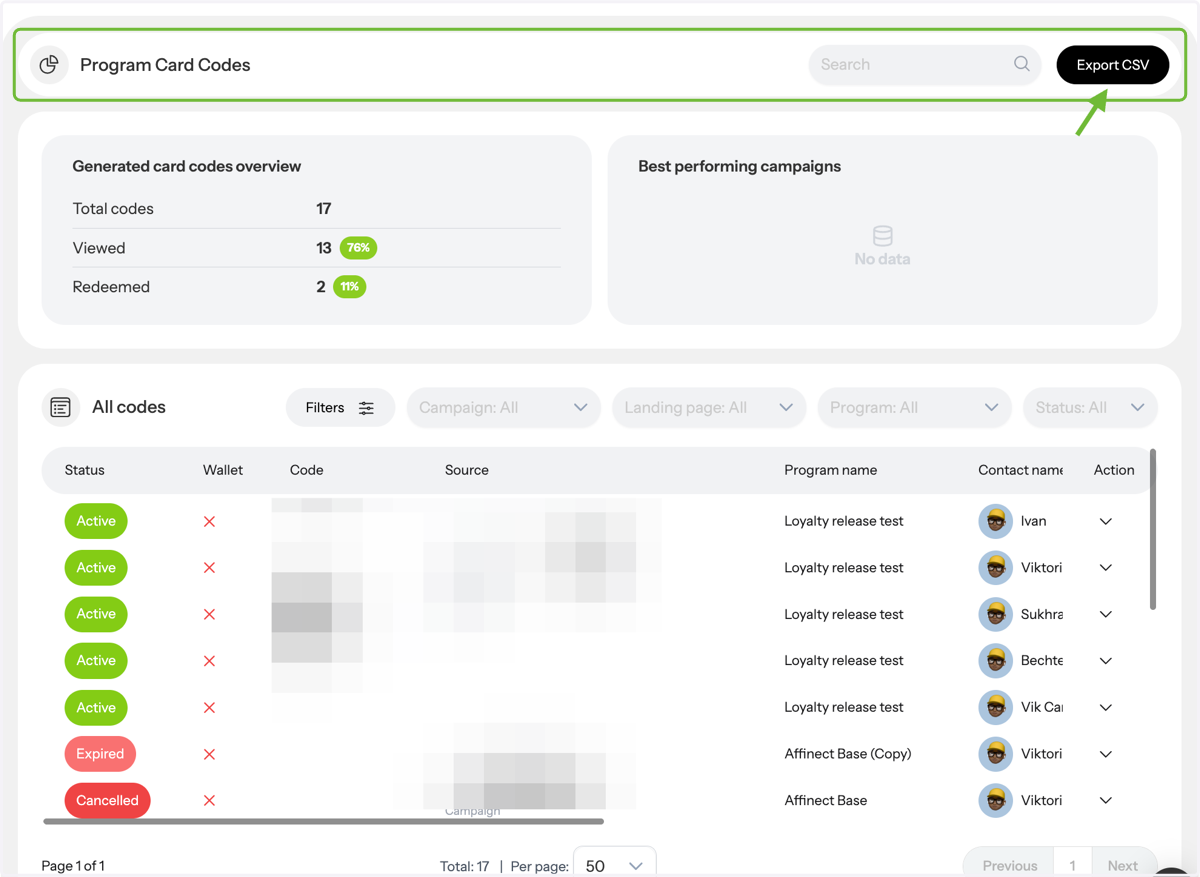Click wallet X icon in Vik Ca row
Image resolution: width=1200 pixels, height=877 pixels.
pos(209,707)
